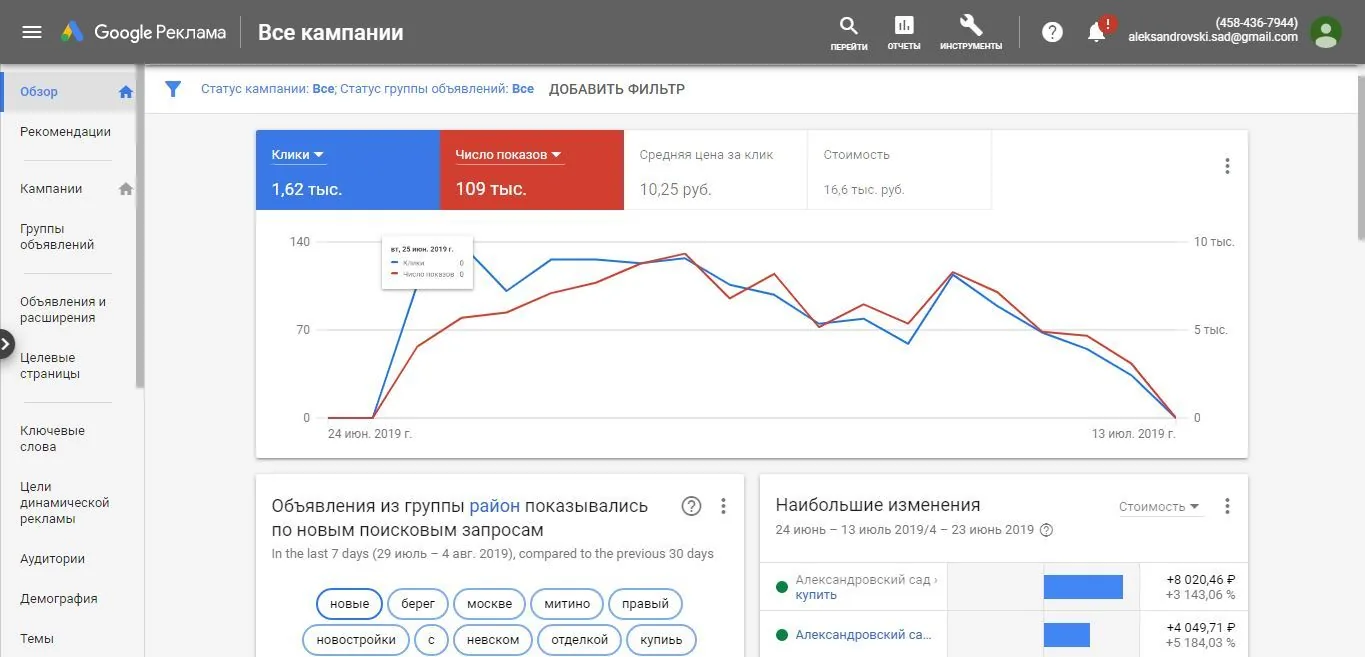This screenshot has width=1365, height=657.
Task: Open Ключевые слова in the sidebar
Action: click(52, 439)
